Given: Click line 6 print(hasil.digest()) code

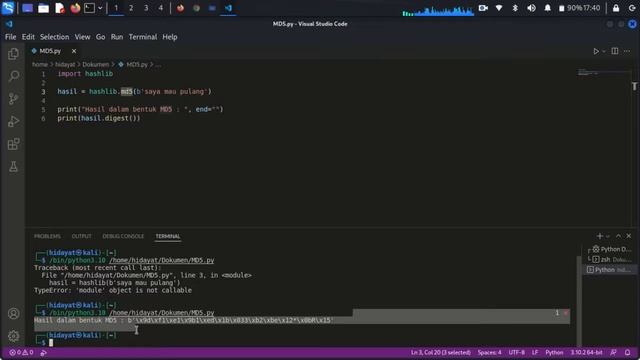Looking at the screenshot, I should pyautogui.click(x=98, y=118).
